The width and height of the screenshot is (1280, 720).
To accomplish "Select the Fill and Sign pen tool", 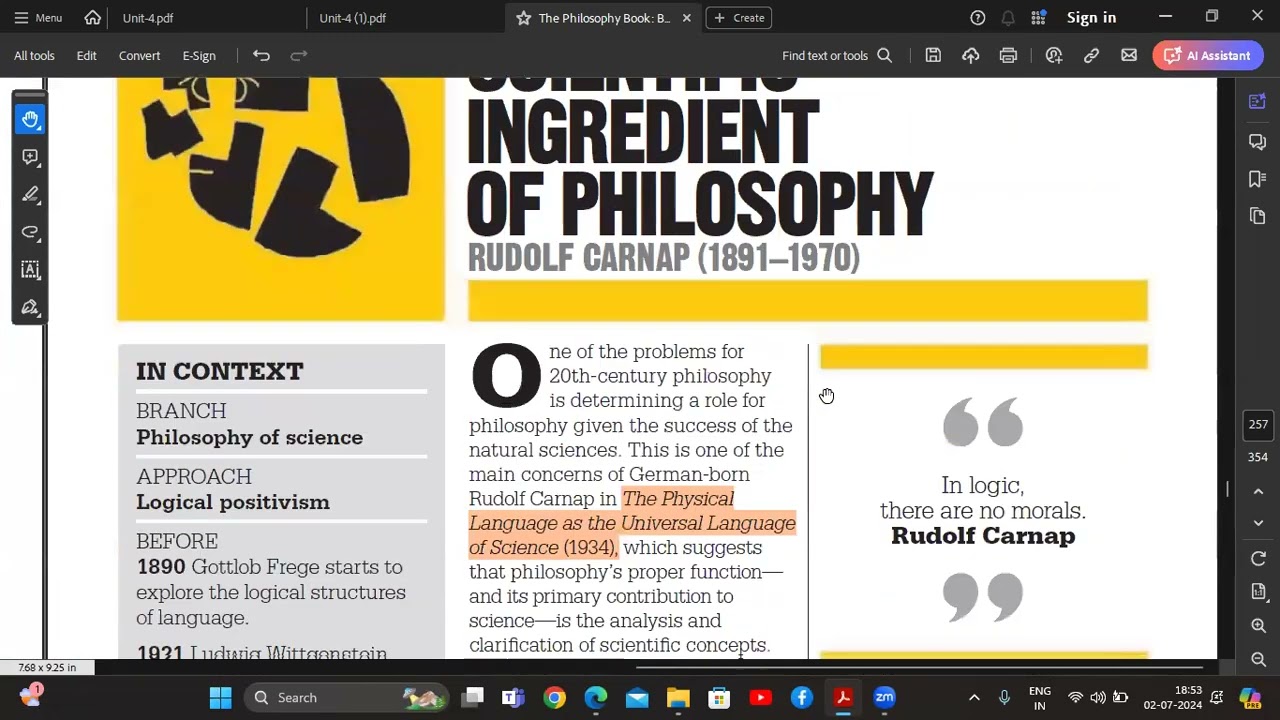I will pyautogui.click(x=30, y=307).
